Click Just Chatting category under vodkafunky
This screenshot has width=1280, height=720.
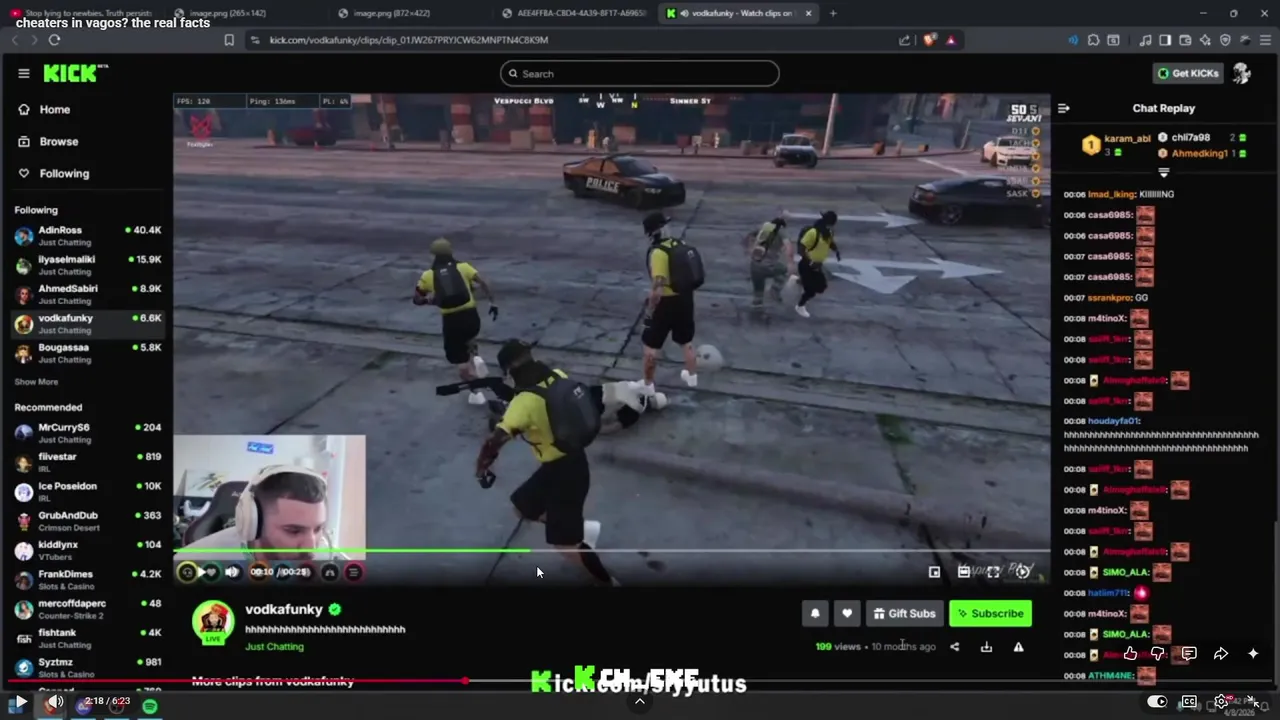coord(274,647)
